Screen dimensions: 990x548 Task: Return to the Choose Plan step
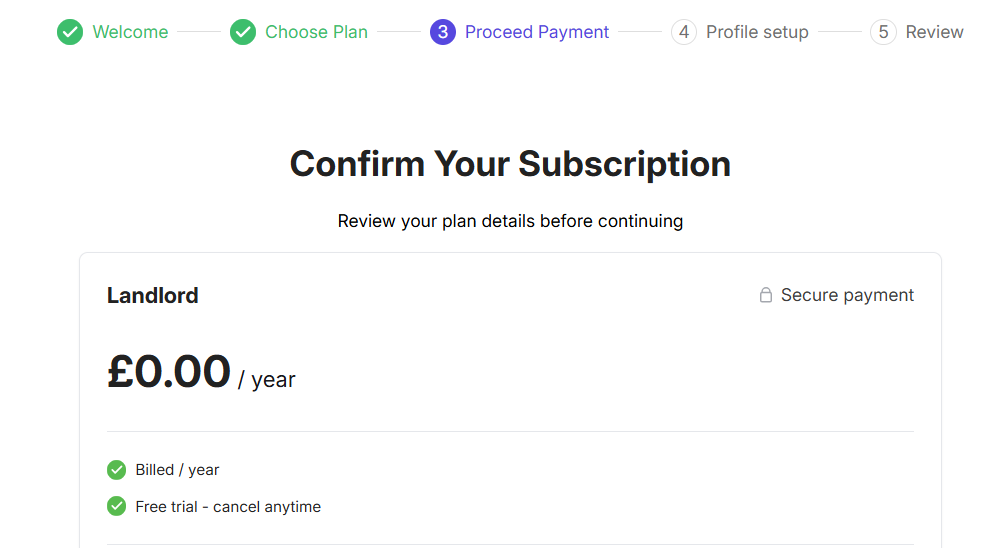click(316, 32)
